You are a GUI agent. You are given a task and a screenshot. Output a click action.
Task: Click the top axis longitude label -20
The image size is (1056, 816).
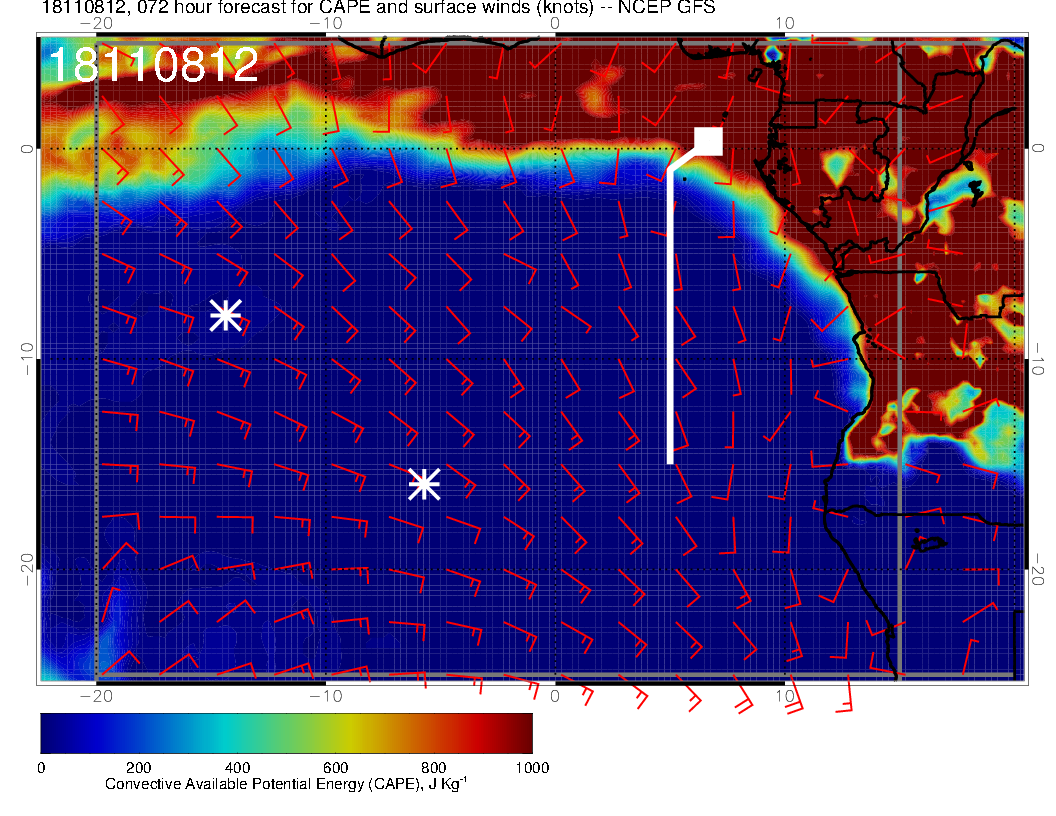(x=96, y=24)
